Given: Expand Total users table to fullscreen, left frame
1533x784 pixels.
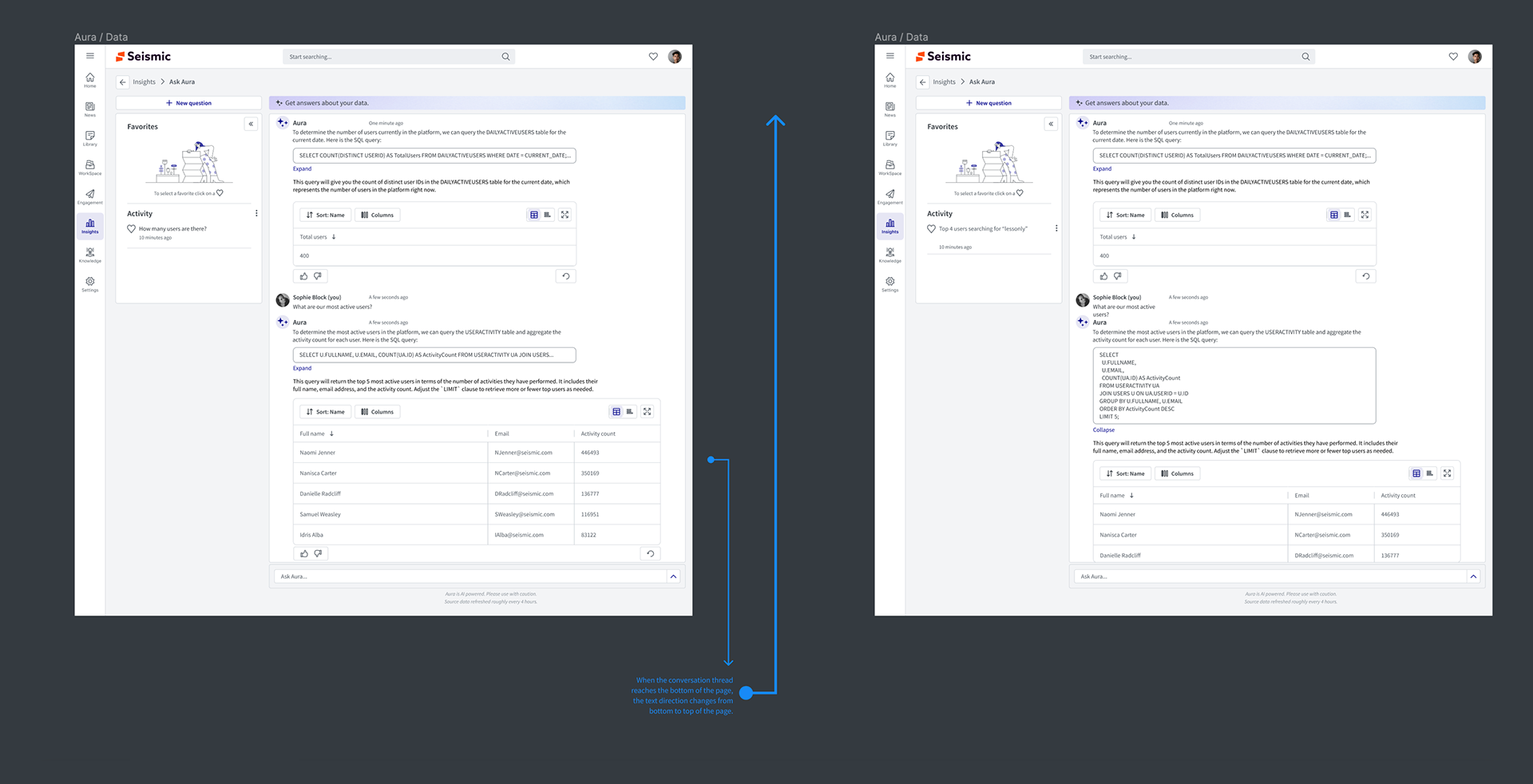Looking at the screenshot, I should (564, 215).
